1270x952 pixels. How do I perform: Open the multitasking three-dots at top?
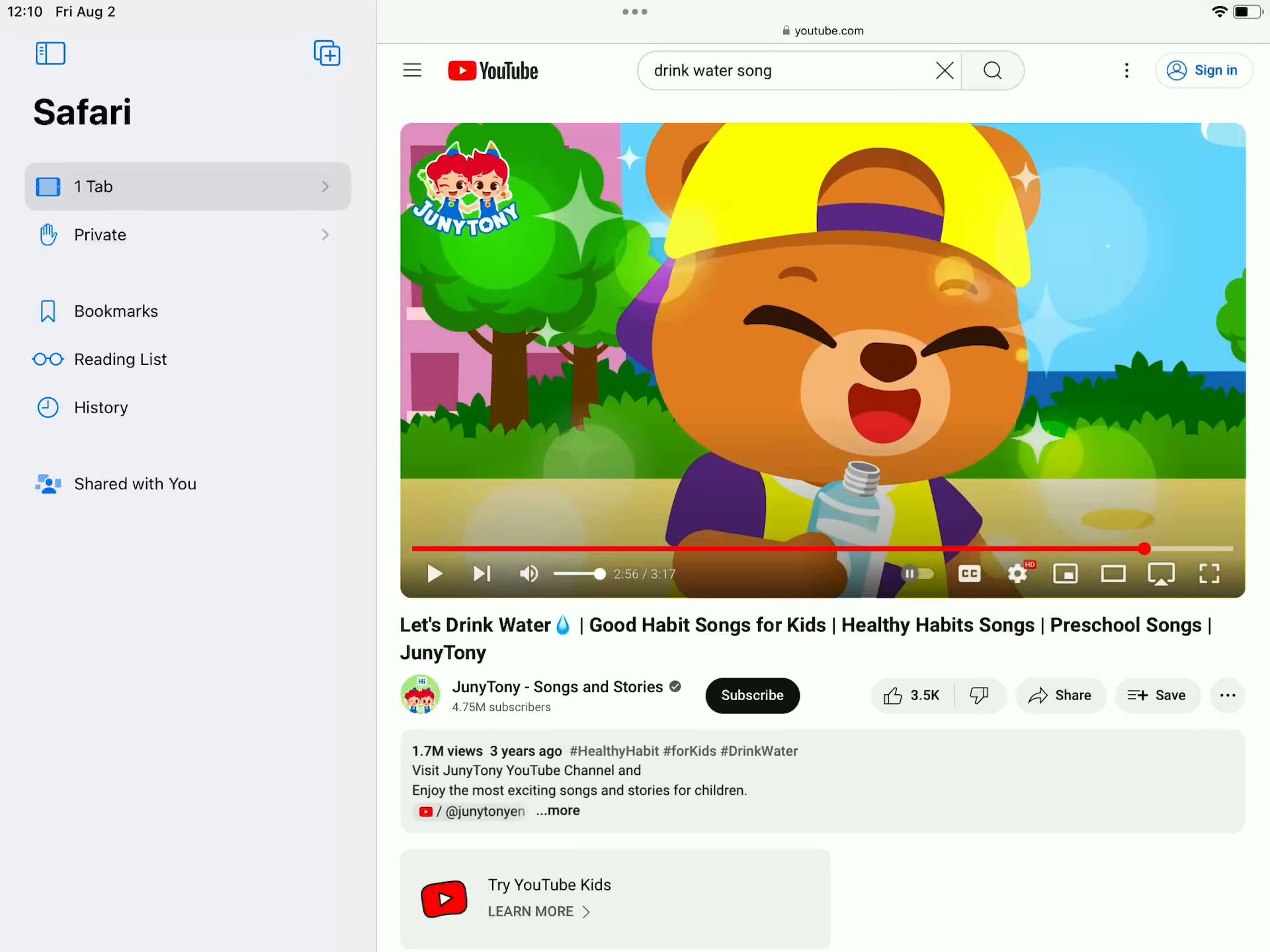[634, 11]
